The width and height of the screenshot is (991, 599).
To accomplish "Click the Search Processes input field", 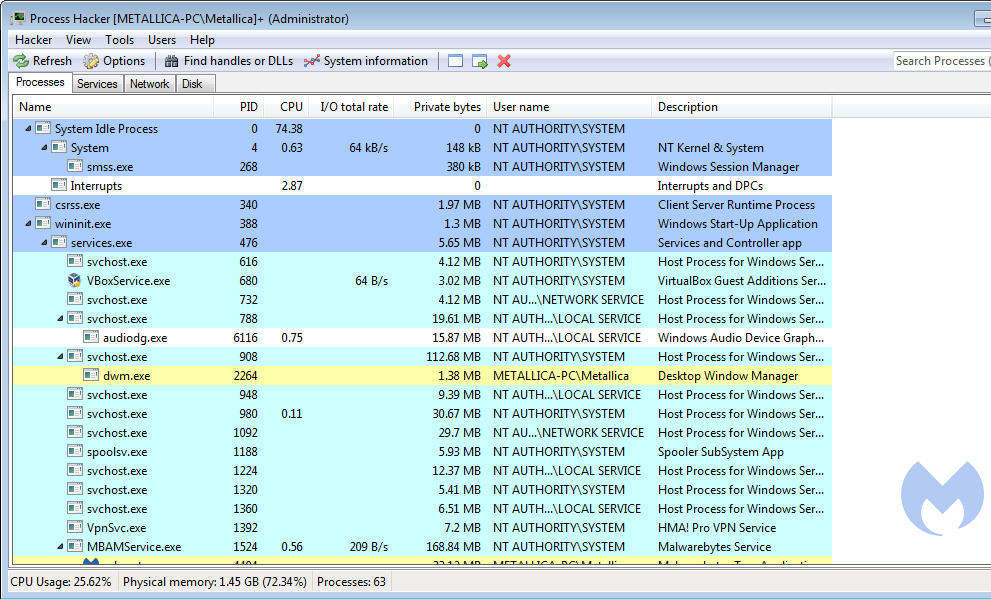I will point(940,61).
